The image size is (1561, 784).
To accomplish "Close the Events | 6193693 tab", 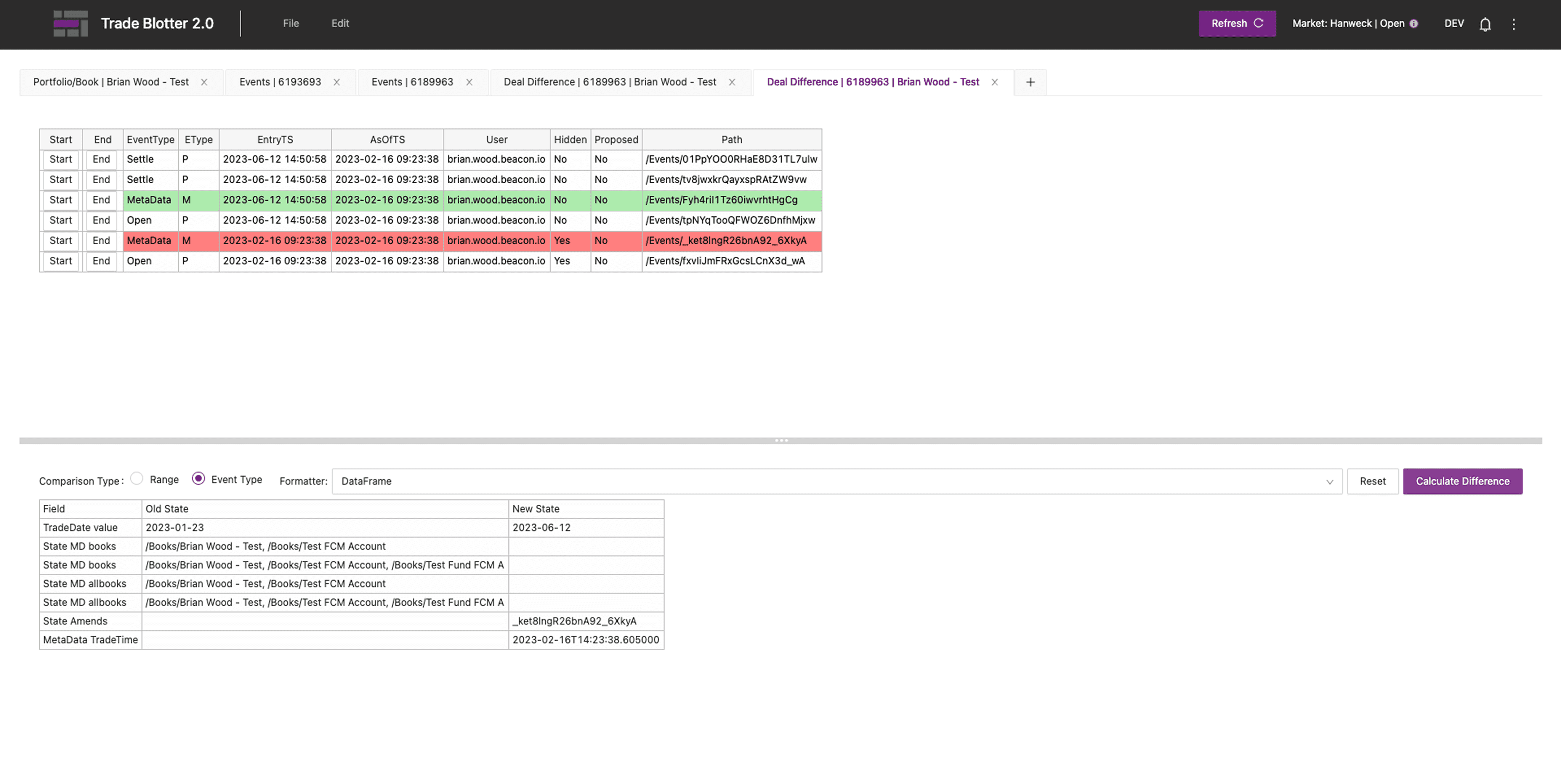I will (x=336, y=82).
